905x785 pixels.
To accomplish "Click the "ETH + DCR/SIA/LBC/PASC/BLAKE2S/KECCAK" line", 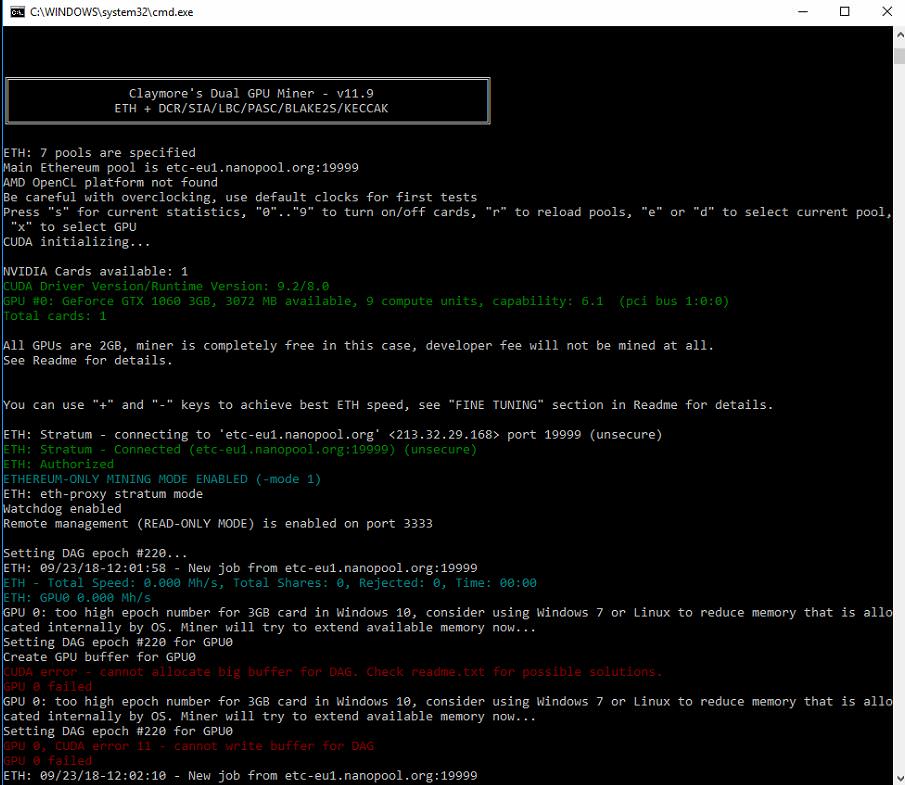I will (x=251, y=109).
